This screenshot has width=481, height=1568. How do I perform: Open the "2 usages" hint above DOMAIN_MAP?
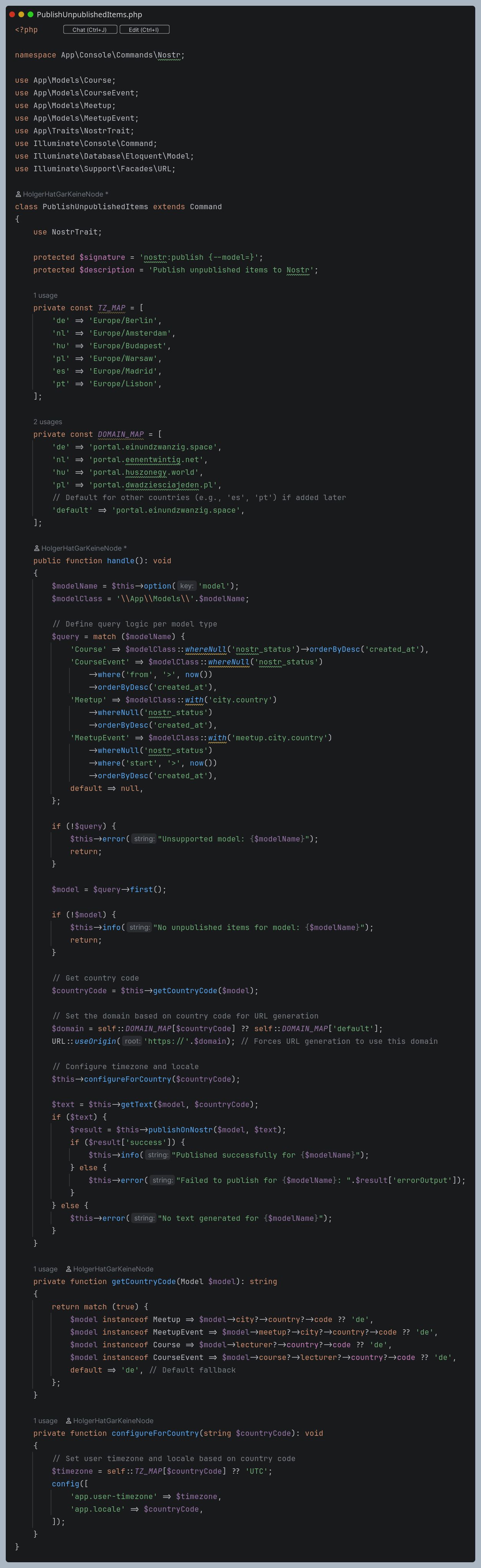[48, 422]
